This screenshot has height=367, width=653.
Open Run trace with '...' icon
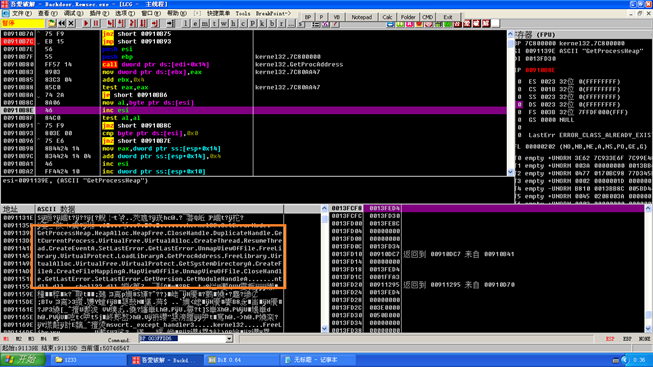click(291, 23)
